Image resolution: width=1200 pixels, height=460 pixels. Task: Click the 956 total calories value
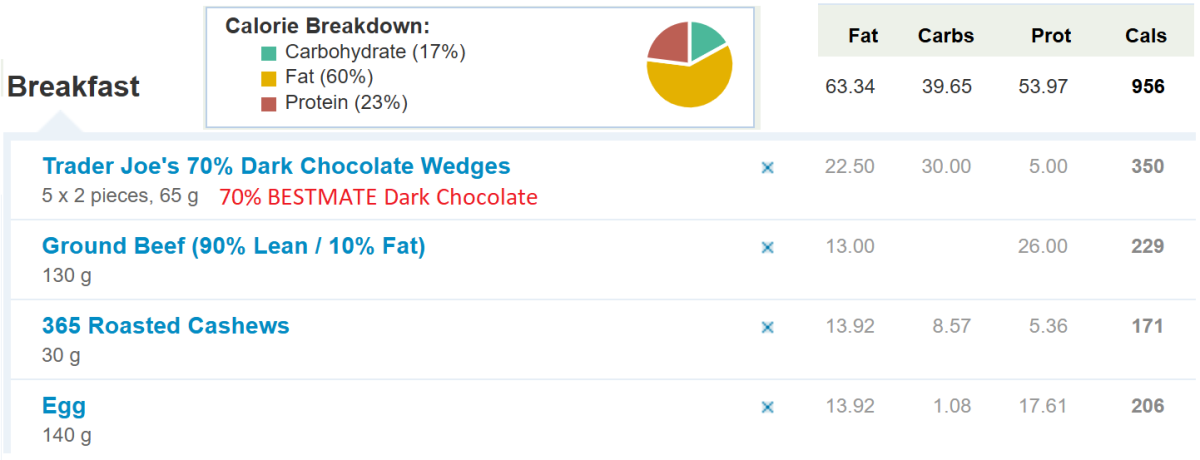[1148, 87]
